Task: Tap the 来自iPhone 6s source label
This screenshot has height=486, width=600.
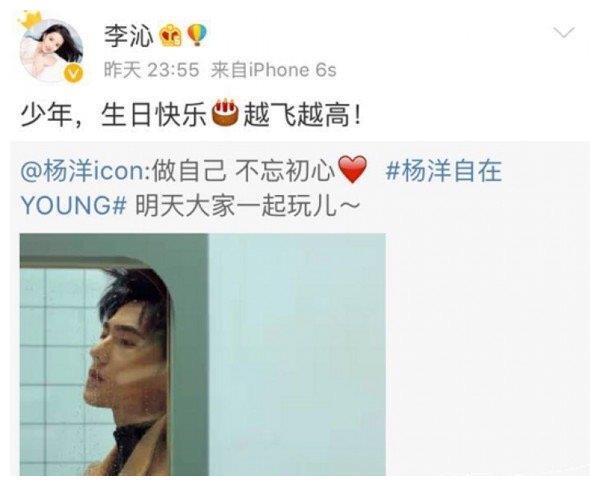Action: [x=273, y=70]
